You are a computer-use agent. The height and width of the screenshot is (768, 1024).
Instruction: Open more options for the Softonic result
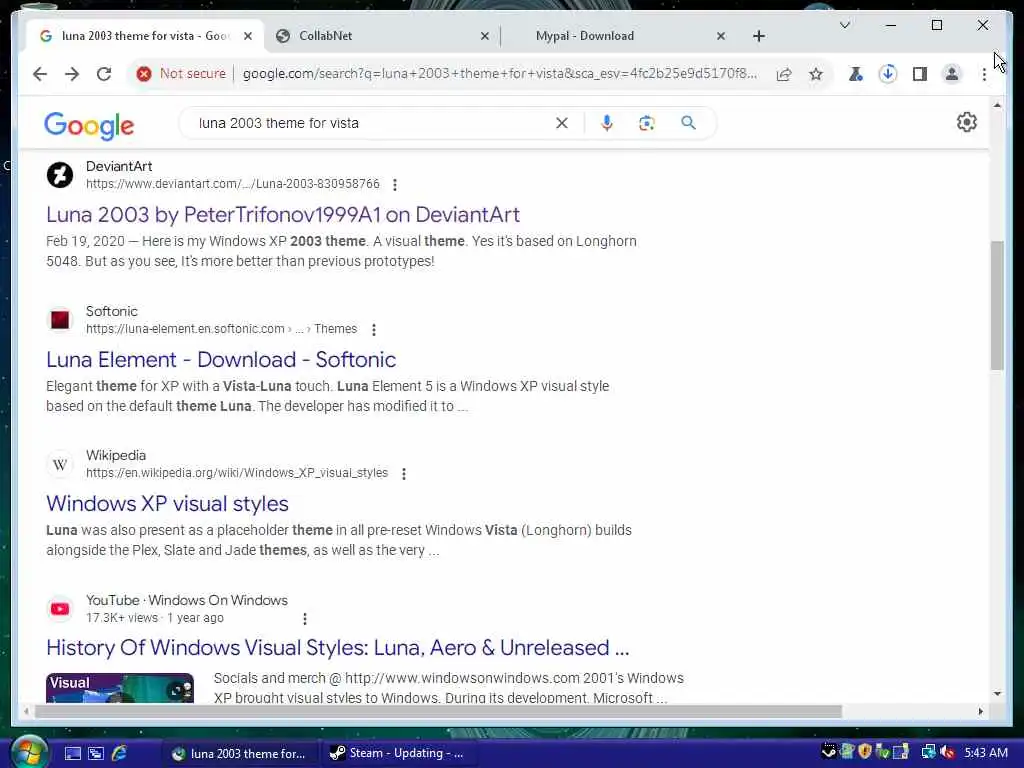pyautogui.click(x=374, y=330)
